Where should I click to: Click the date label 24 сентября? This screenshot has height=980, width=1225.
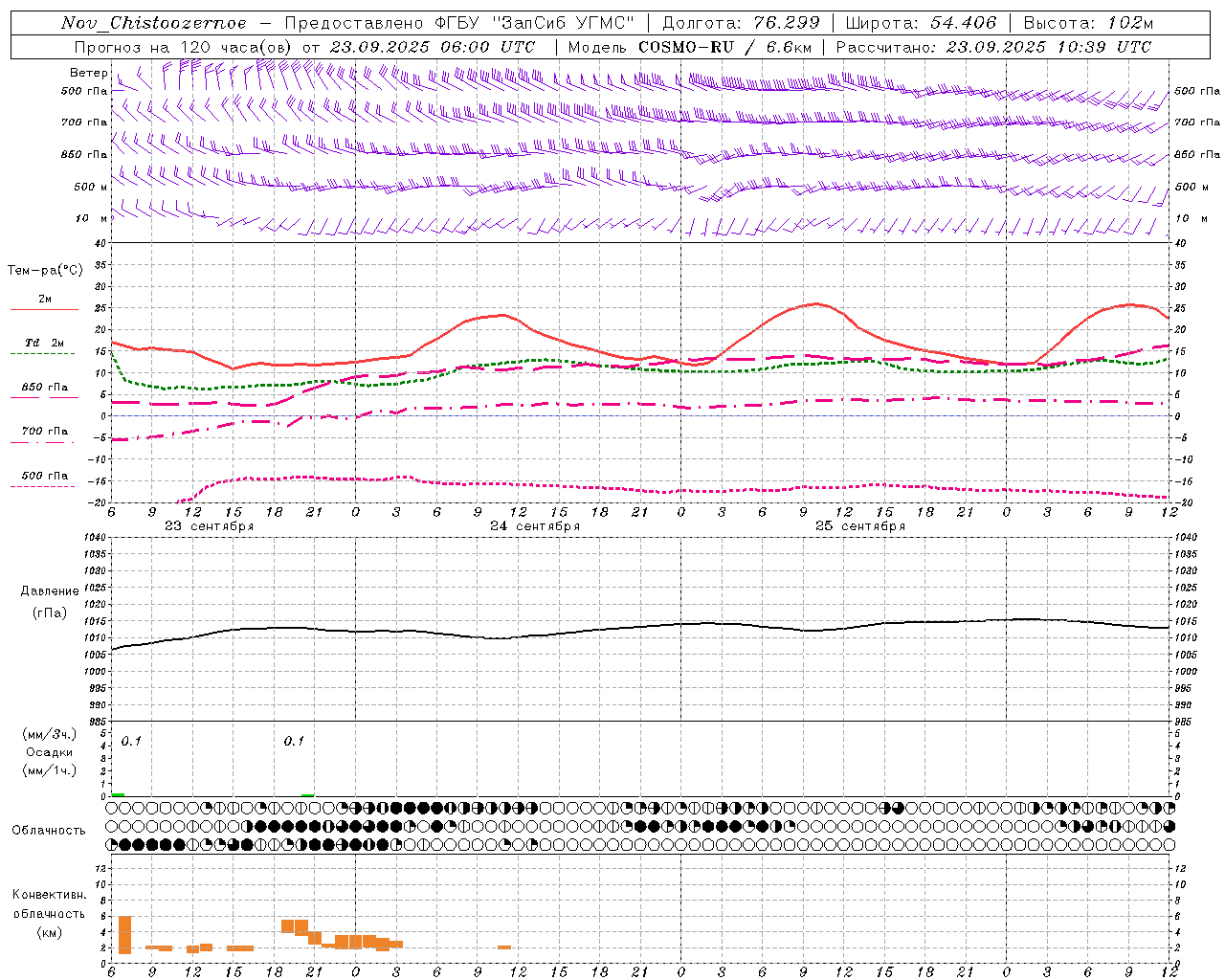535,526
